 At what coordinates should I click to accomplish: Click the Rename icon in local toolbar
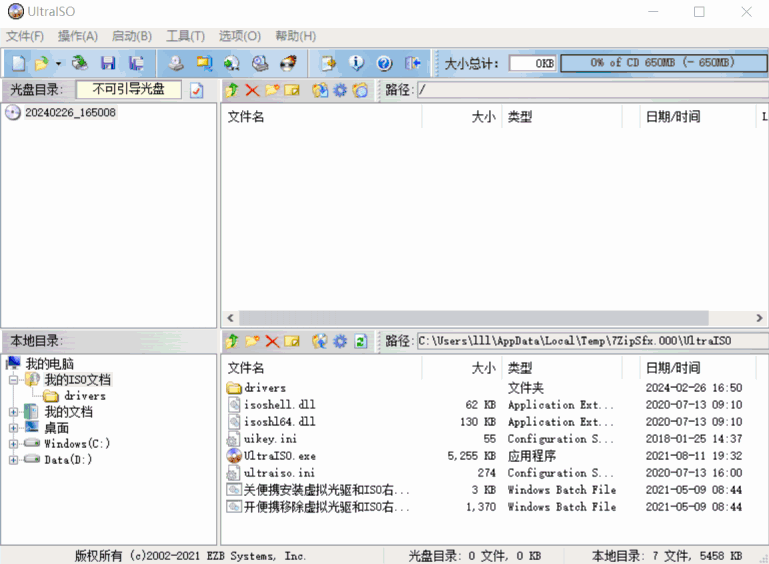(292, 341)
